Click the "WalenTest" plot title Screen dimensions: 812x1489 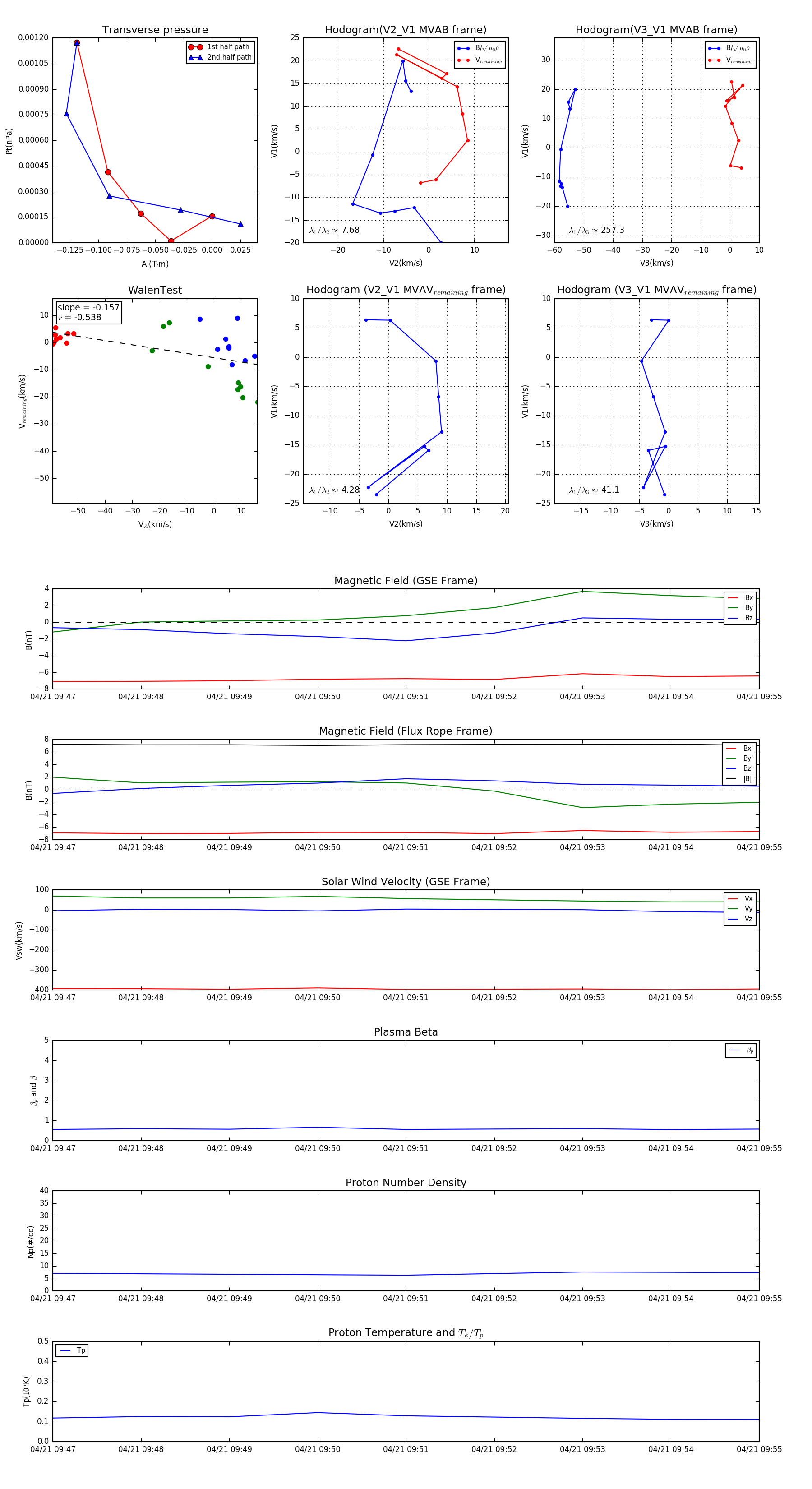(155, 290)
